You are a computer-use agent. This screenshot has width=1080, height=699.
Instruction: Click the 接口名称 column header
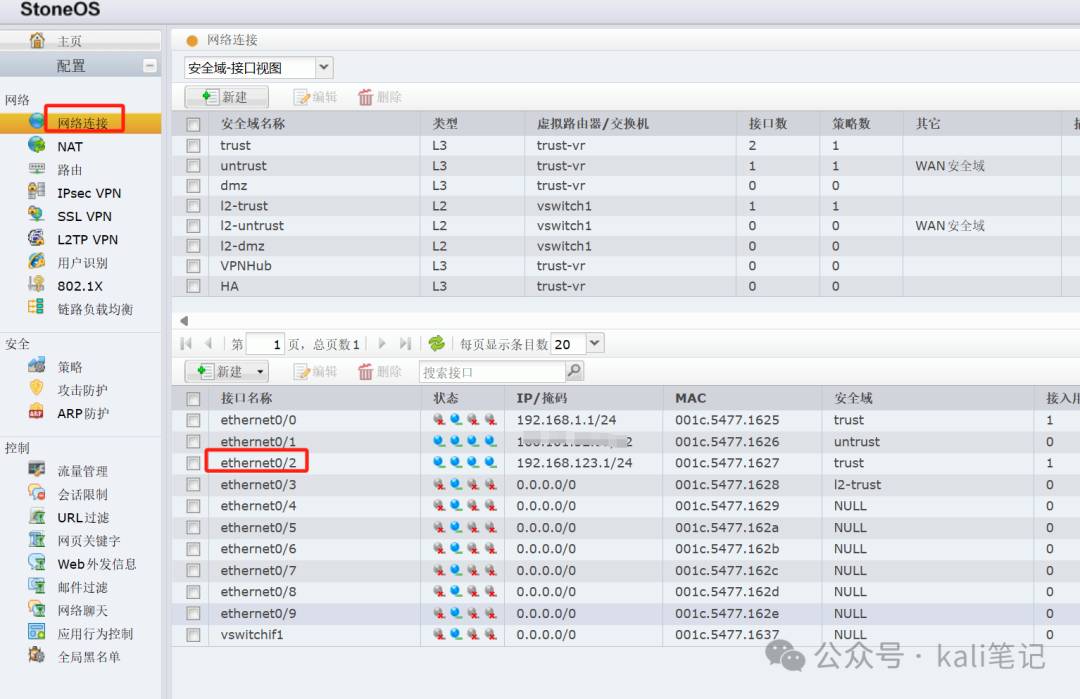247,398
